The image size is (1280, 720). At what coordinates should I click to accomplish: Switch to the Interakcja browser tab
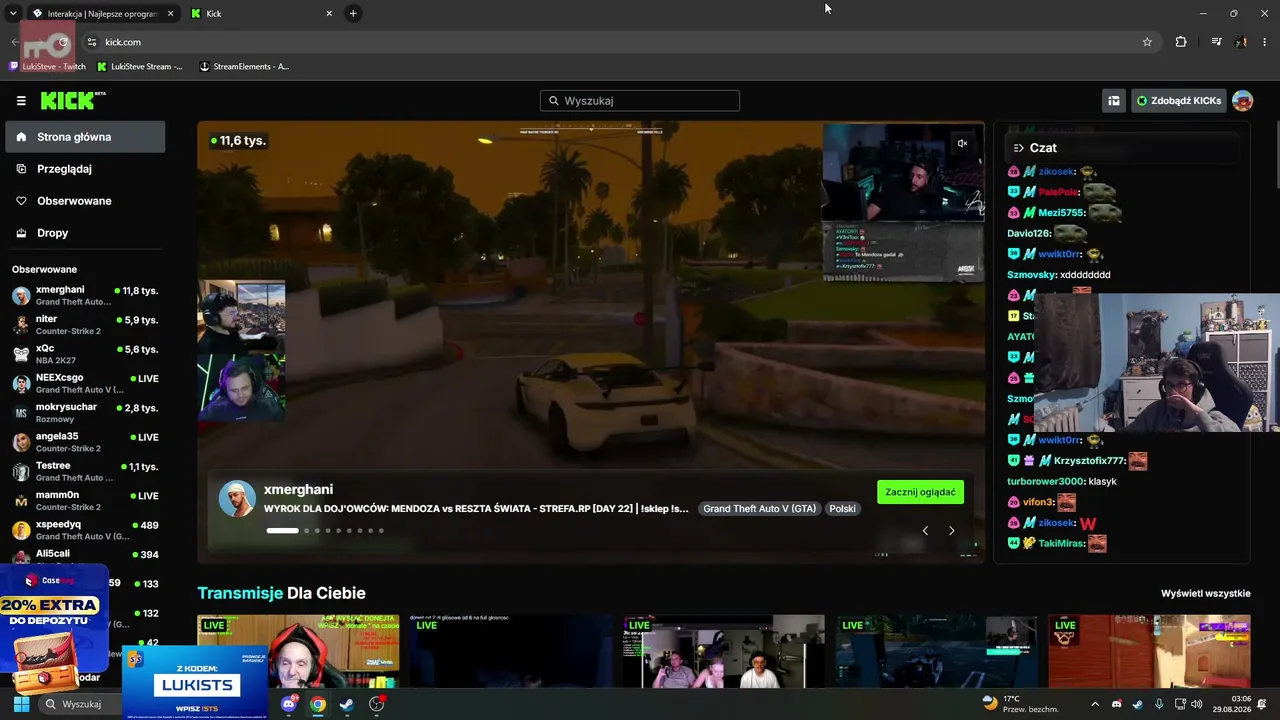click(103, 13)
